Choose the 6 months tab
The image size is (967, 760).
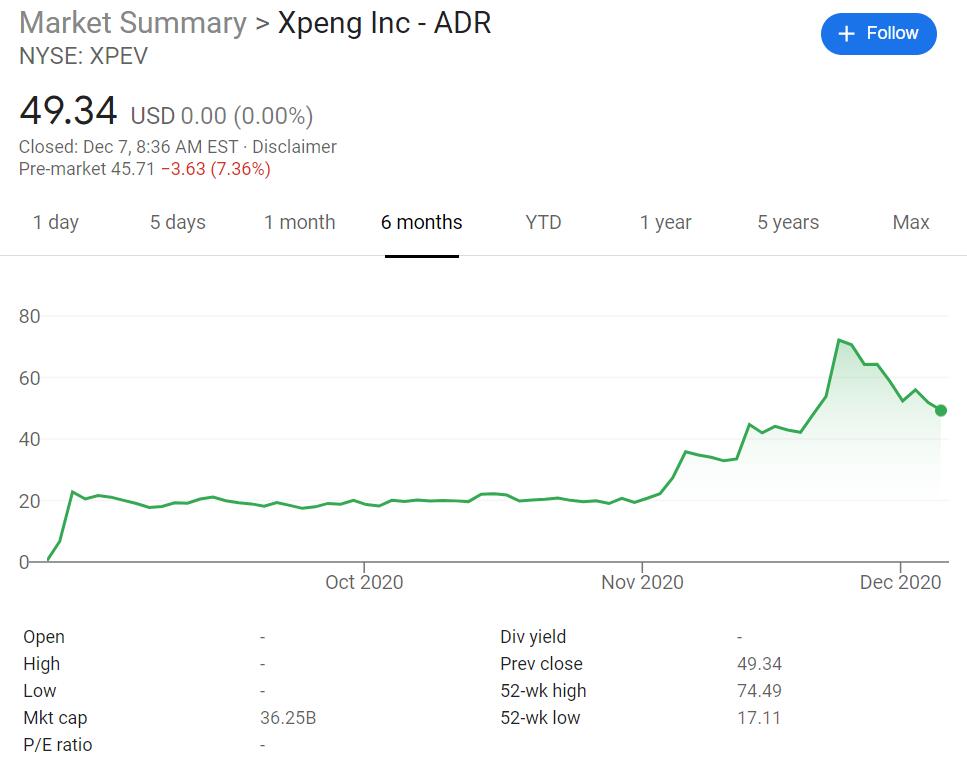pos(421,222)
